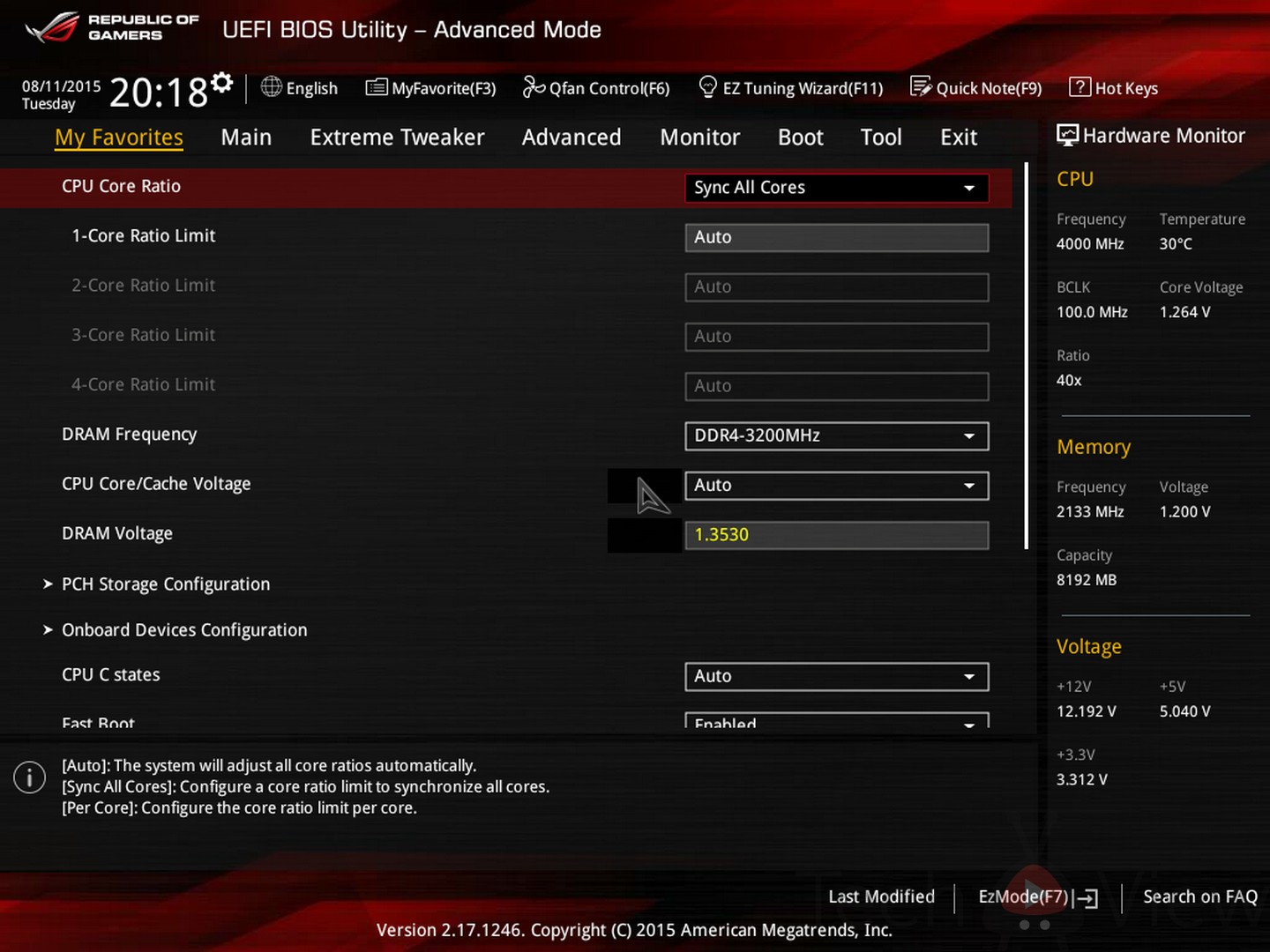Open the Fast Boot dropdown
The width and height of the screenshot is (1270, 952).
(x=836, y=720)
